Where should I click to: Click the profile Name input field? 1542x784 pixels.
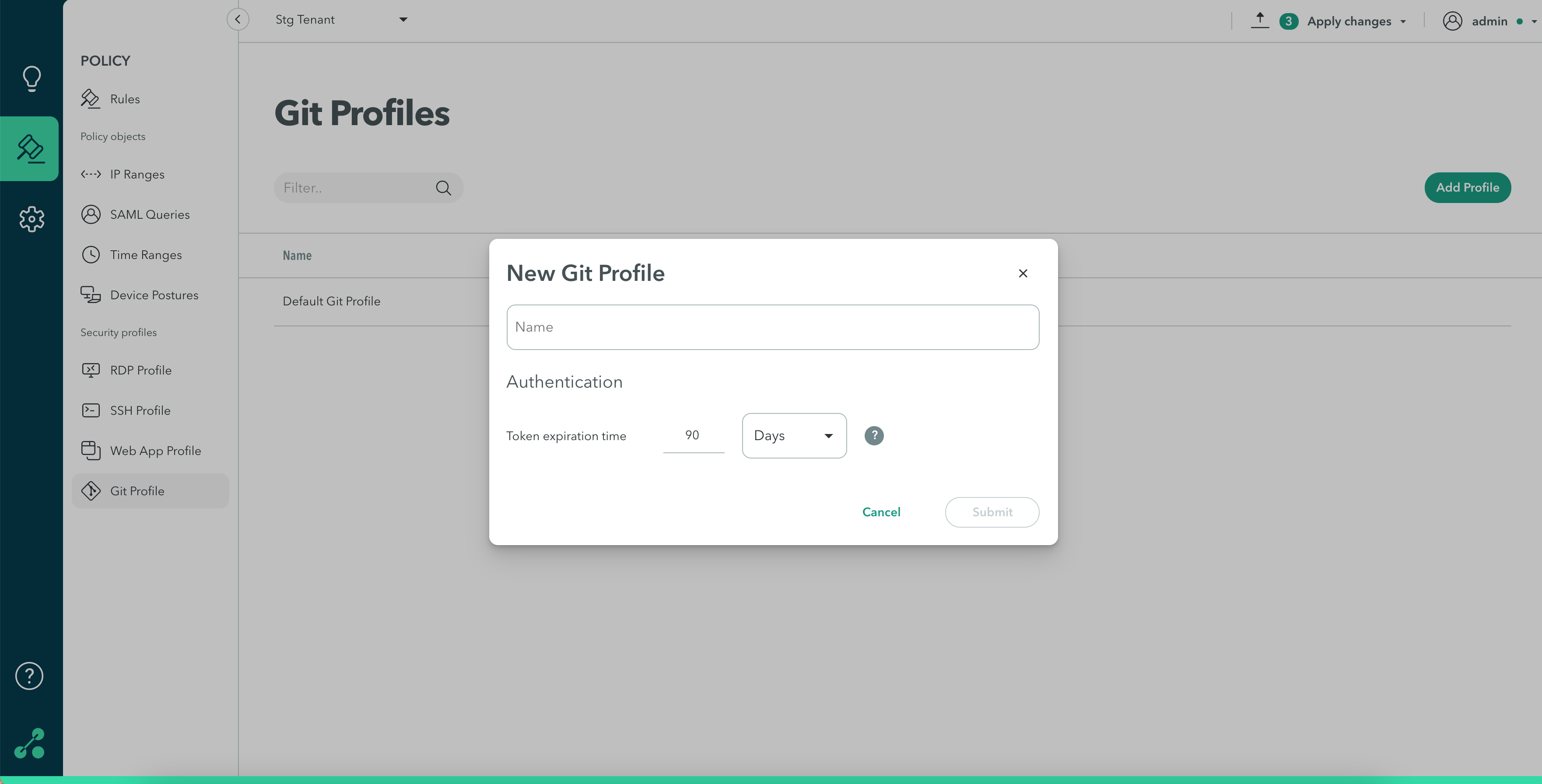pos(772,327)
